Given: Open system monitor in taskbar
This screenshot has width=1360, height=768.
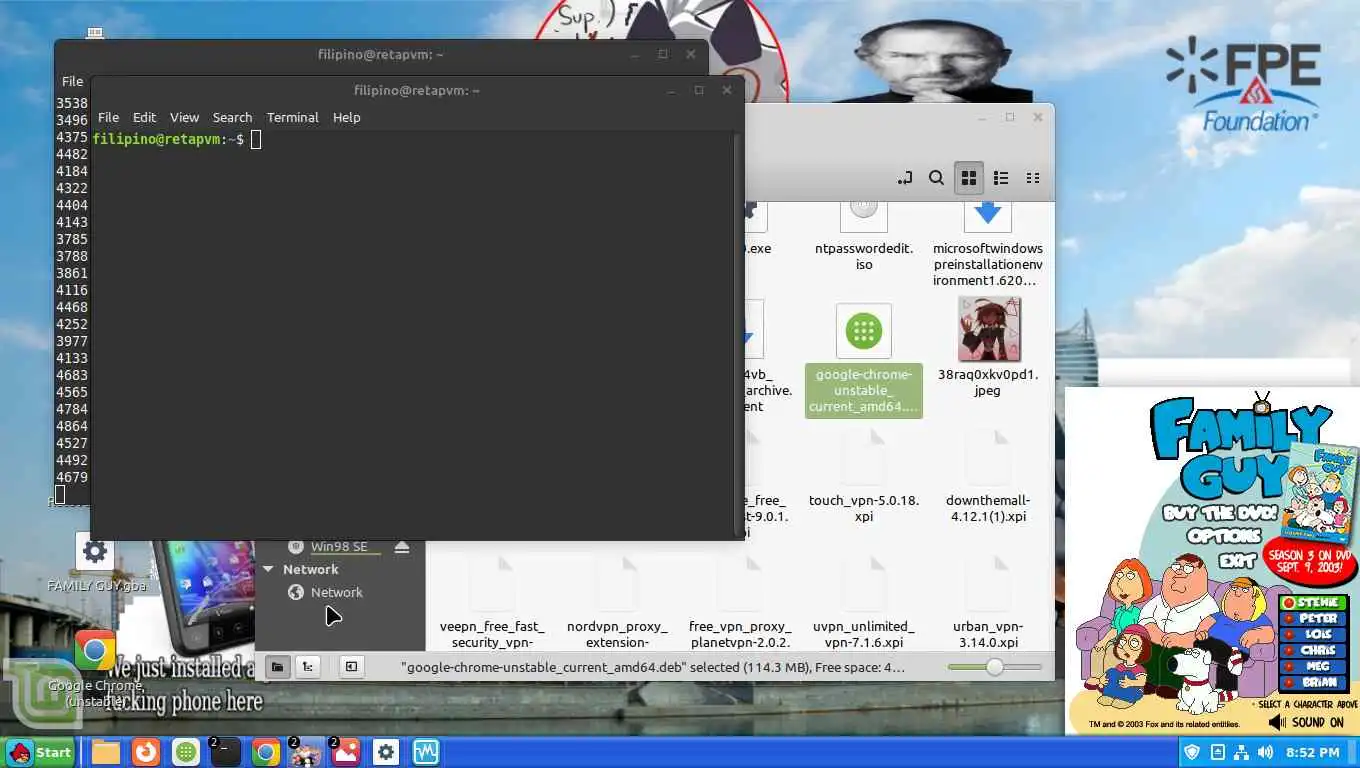Looking at the screenshot, I should click(x=426, y=752).
